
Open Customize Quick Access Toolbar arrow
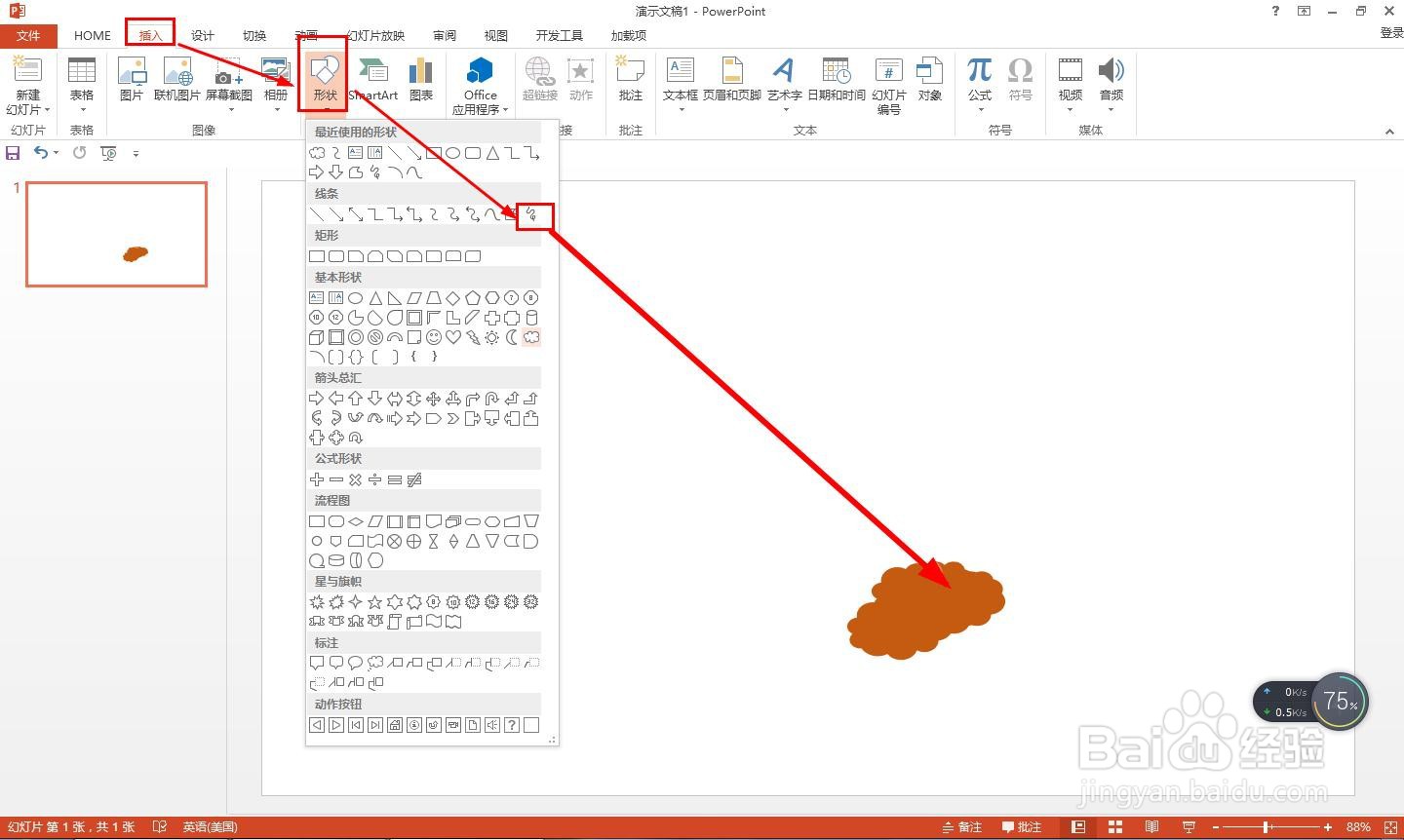click(136, 153)
